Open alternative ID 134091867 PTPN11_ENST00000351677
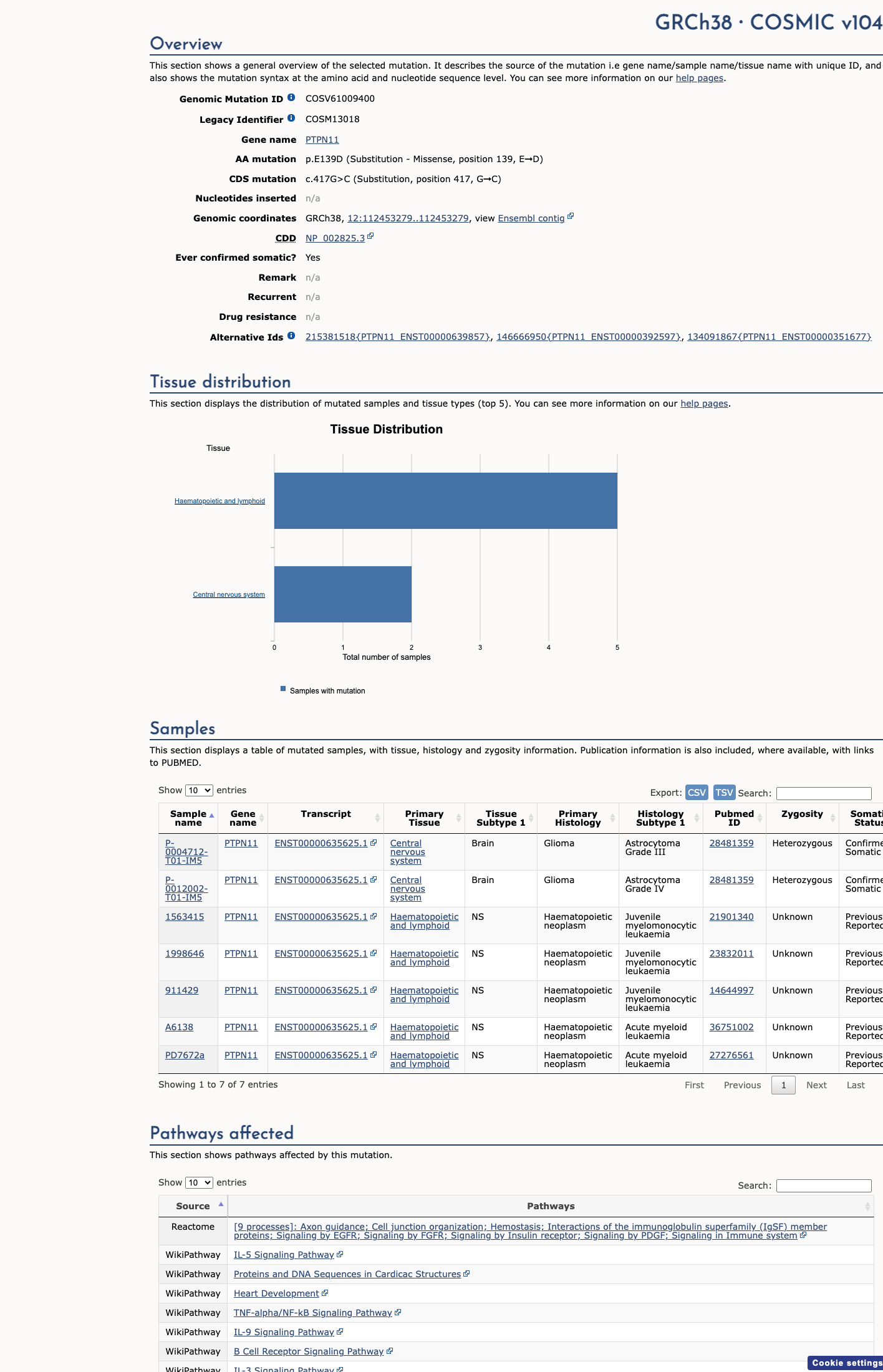 779,337
